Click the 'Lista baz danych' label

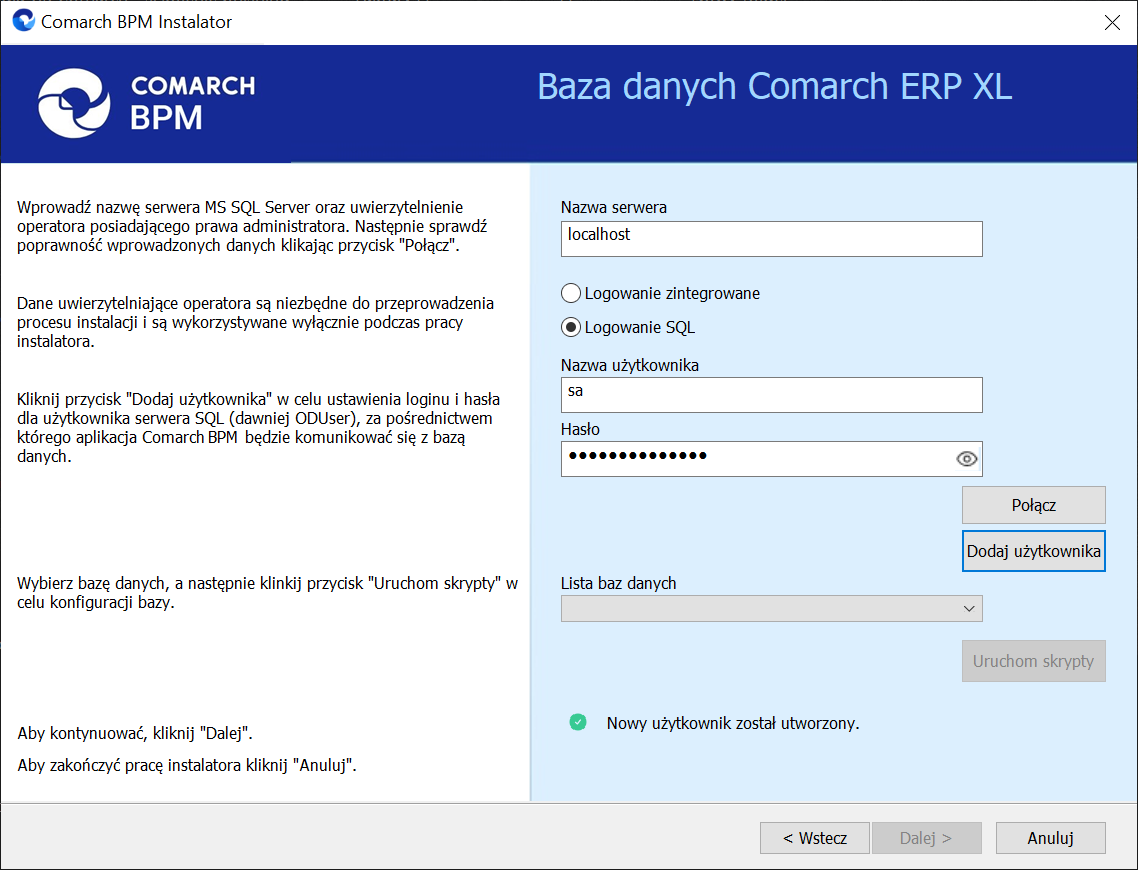(618, 583)
